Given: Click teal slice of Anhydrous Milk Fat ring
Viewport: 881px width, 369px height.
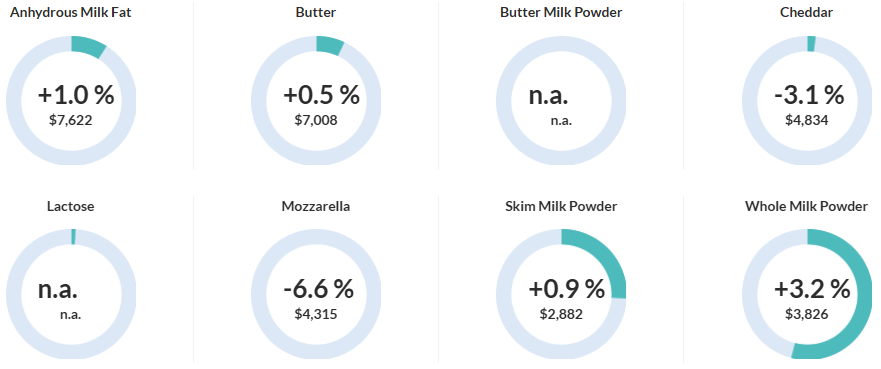Looking at the screenshot, I should (88, 45).
